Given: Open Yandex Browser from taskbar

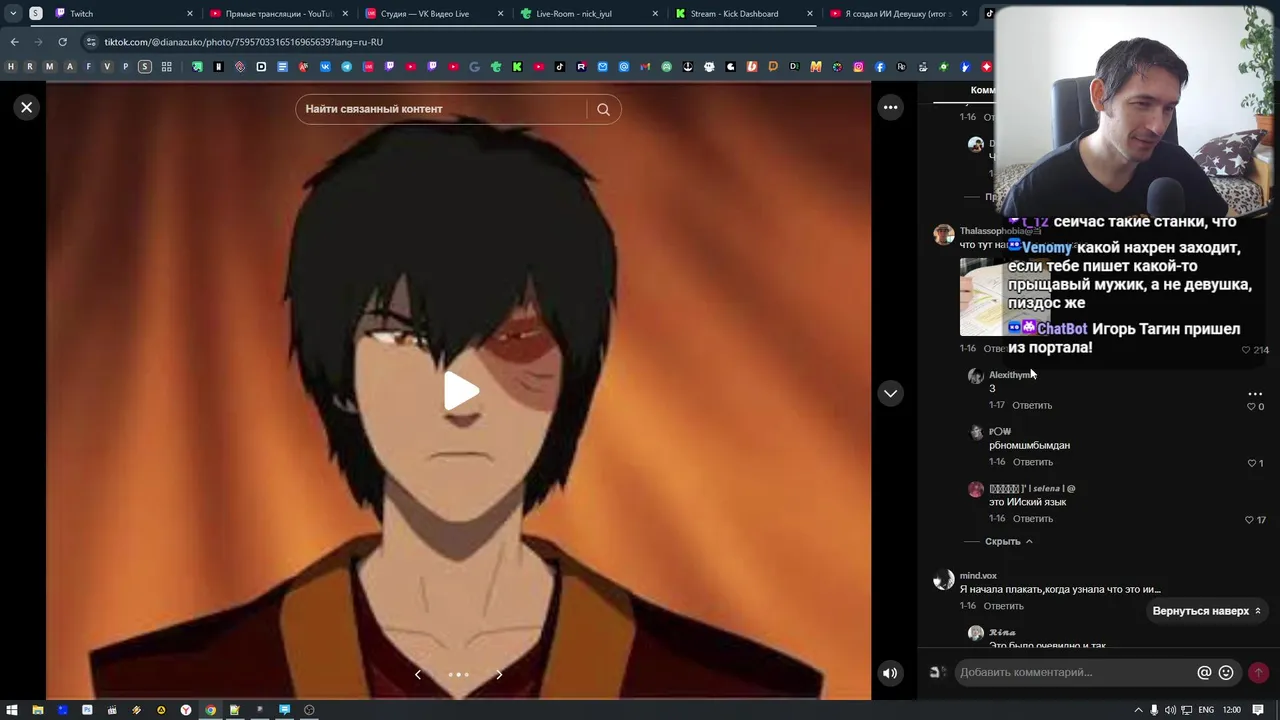Looking at the screenshot, I should pos(186,710).
